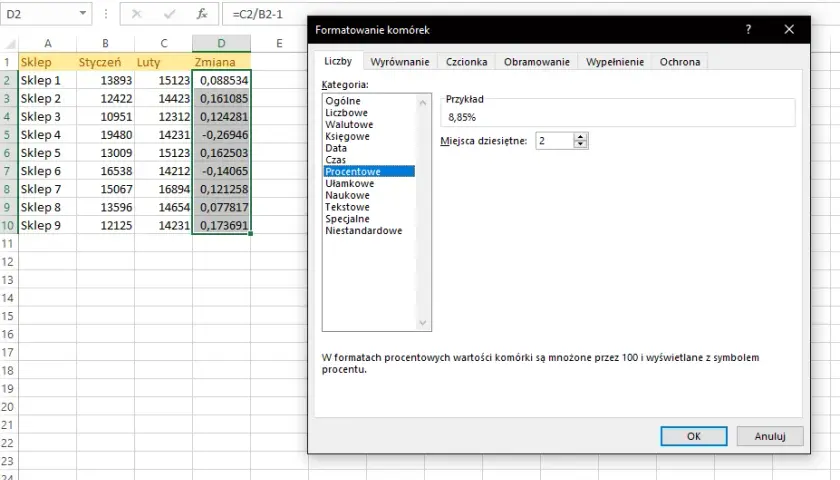The image size is (840, 480).
Task: Select the Naukowe category
Action: coord(369,195)
